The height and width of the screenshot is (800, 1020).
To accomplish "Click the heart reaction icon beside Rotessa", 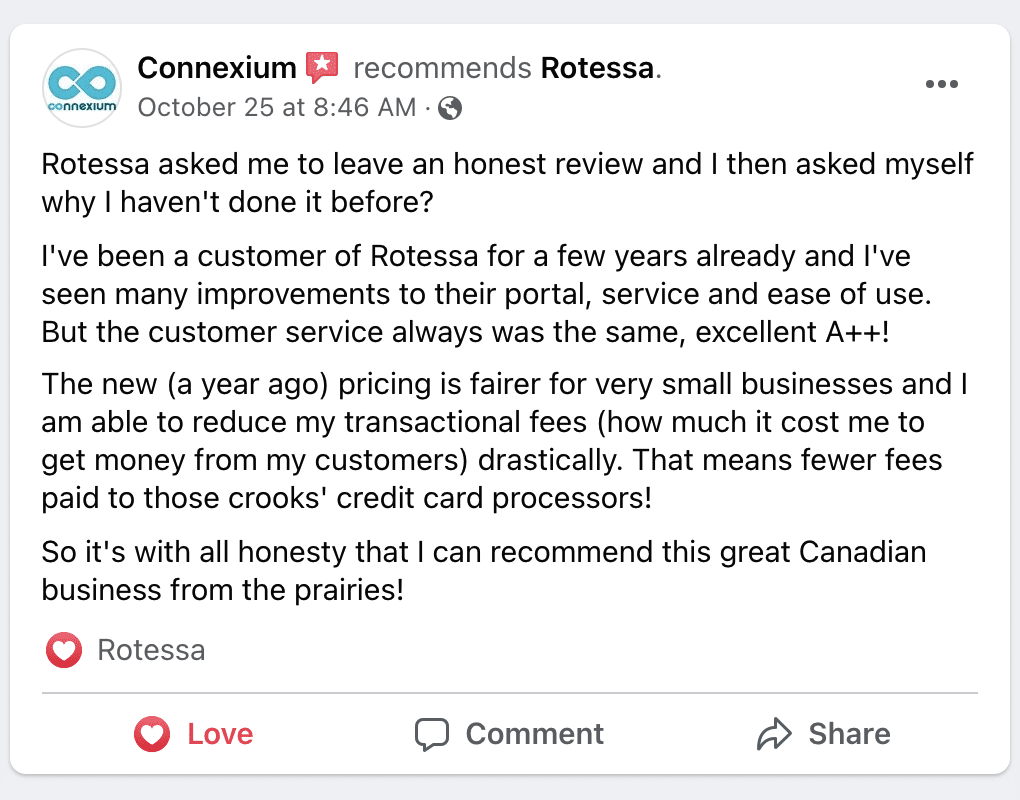I will (64, 650).
